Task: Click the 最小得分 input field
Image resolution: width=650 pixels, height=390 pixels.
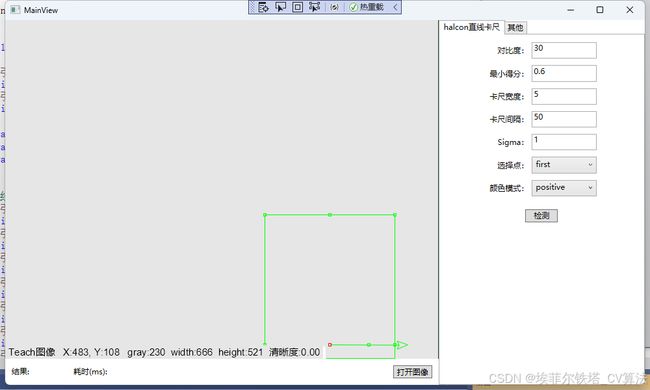Action: [x=564, y=73]
